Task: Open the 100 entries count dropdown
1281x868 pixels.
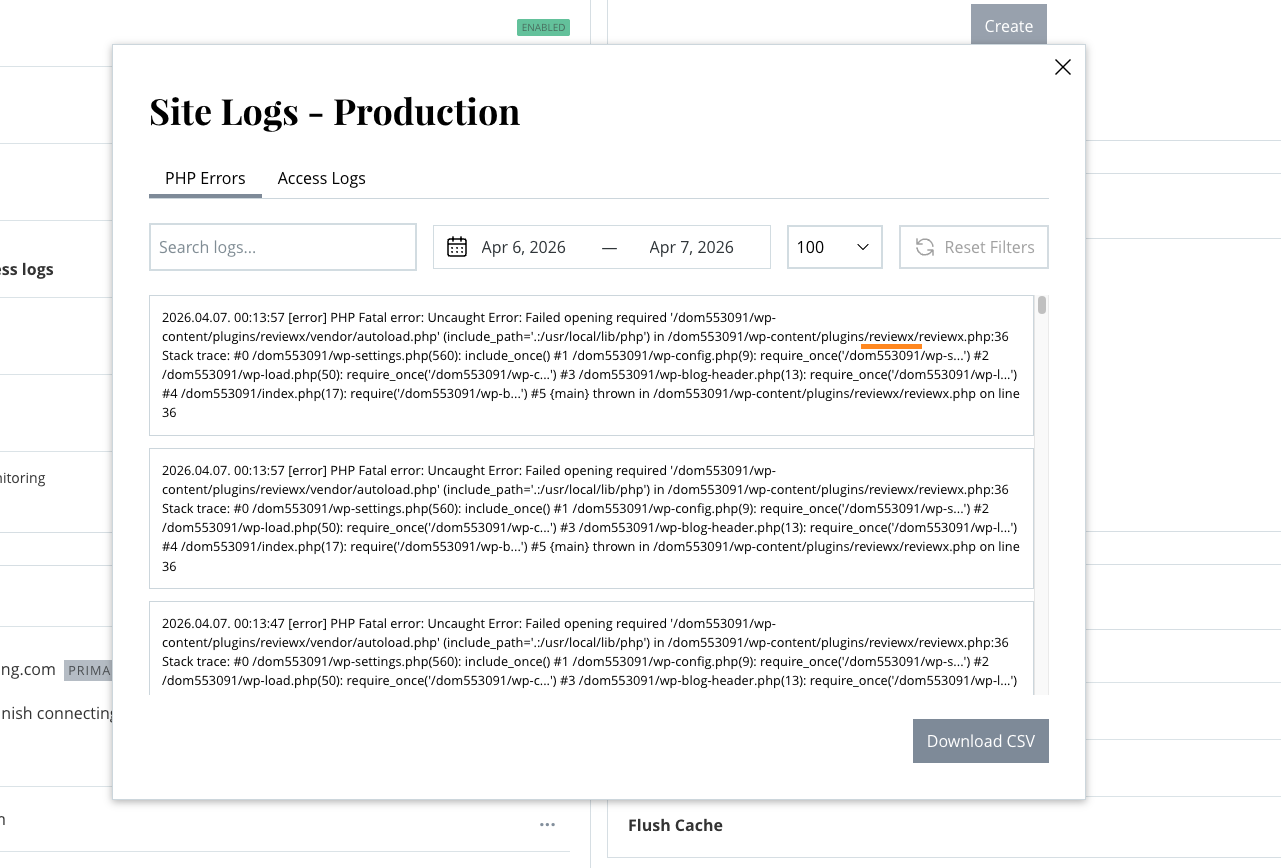Action: [835, 247]
